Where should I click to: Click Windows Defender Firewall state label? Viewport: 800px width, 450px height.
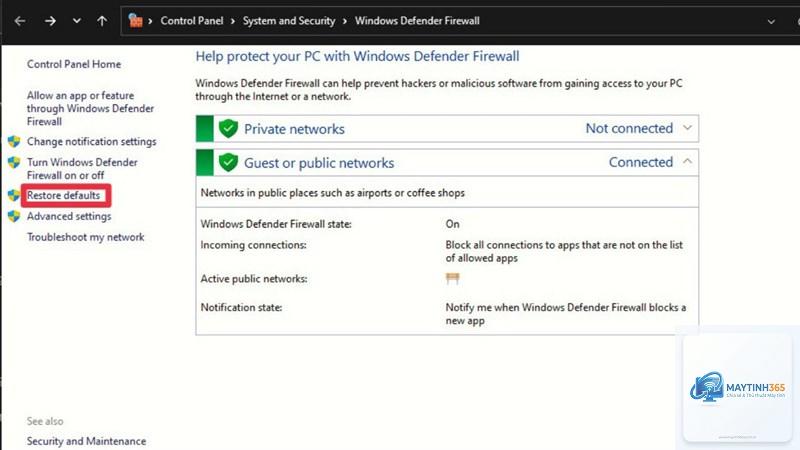point(276,224)
